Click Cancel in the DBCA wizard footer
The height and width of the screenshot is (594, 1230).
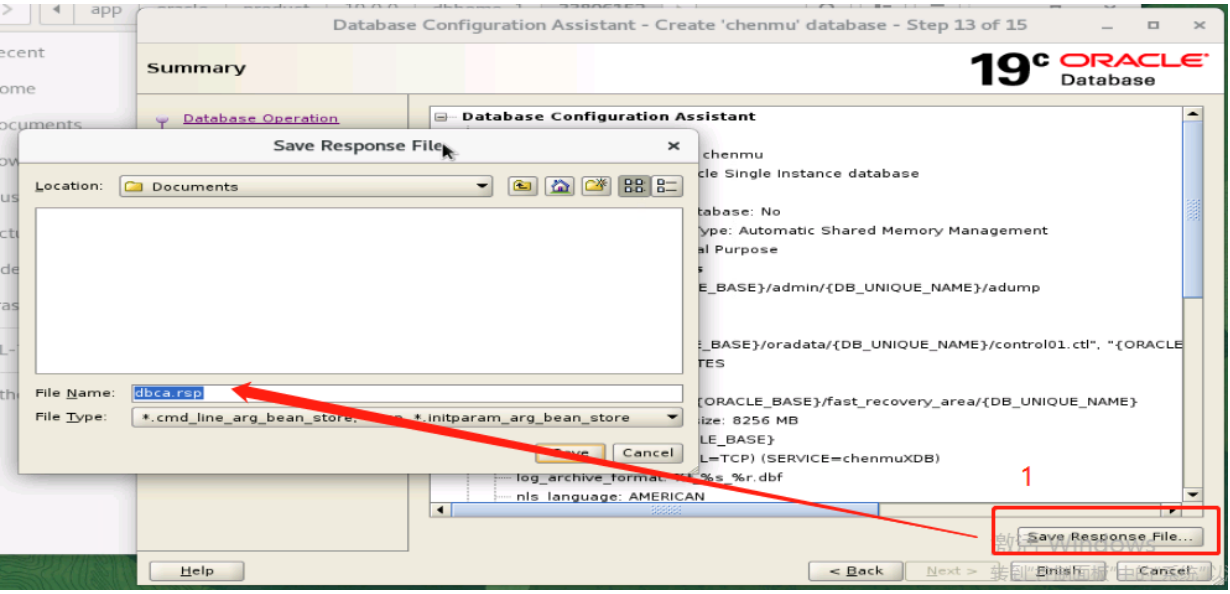pyautogui.click(x=1164, y=571)
